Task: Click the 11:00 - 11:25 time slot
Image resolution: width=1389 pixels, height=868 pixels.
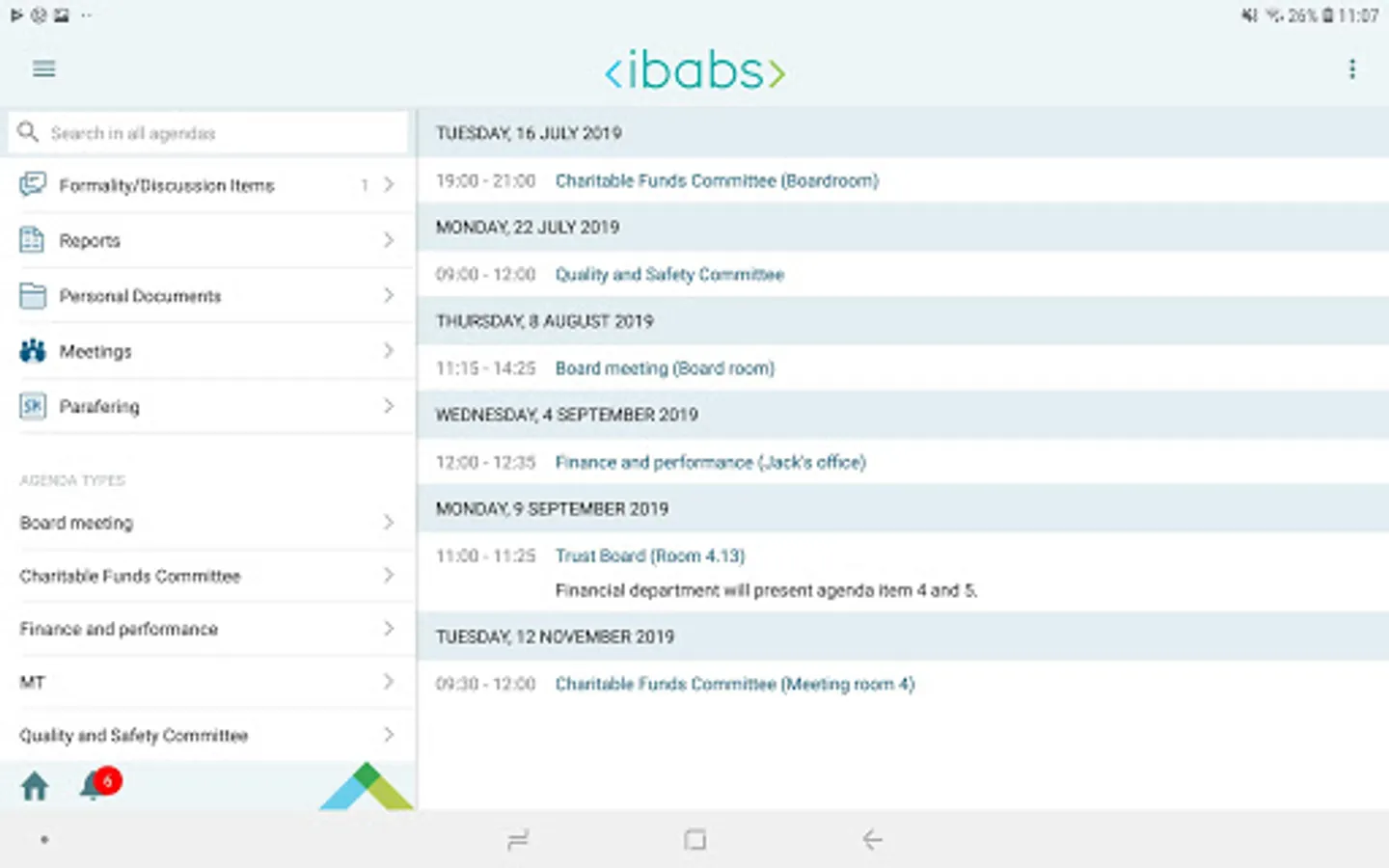Action: point(485,556)
